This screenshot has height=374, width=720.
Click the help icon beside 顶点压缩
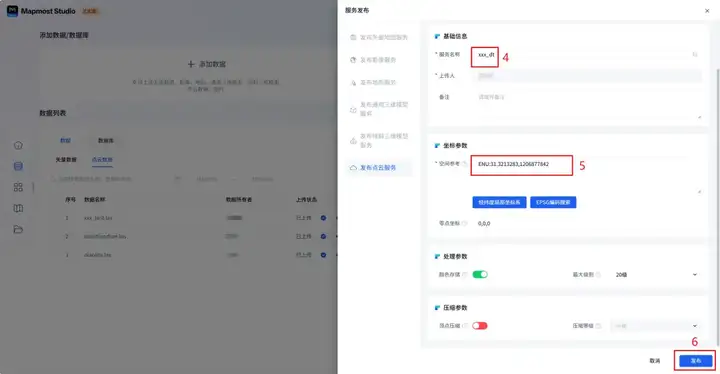coord(465,326)
